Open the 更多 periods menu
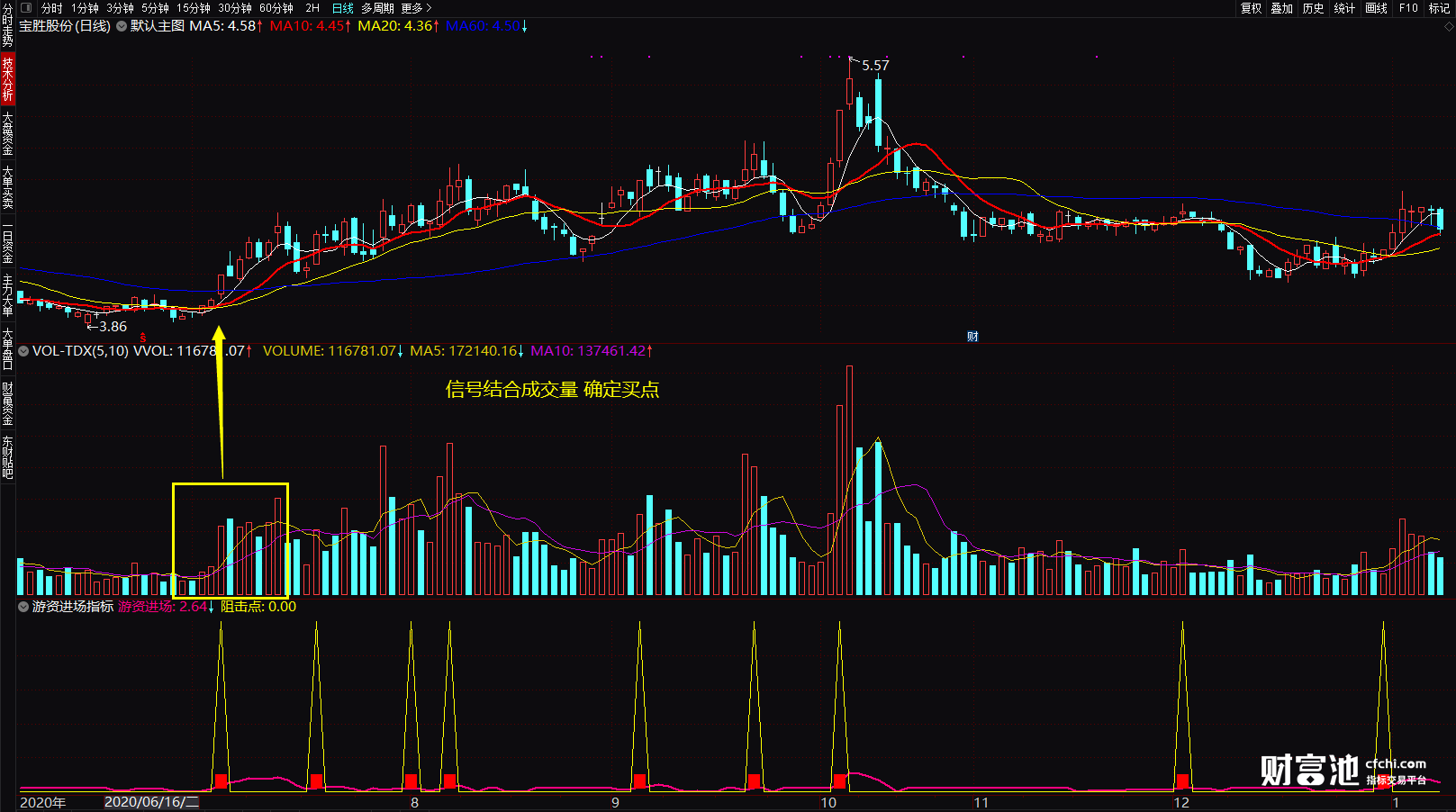 416,8
